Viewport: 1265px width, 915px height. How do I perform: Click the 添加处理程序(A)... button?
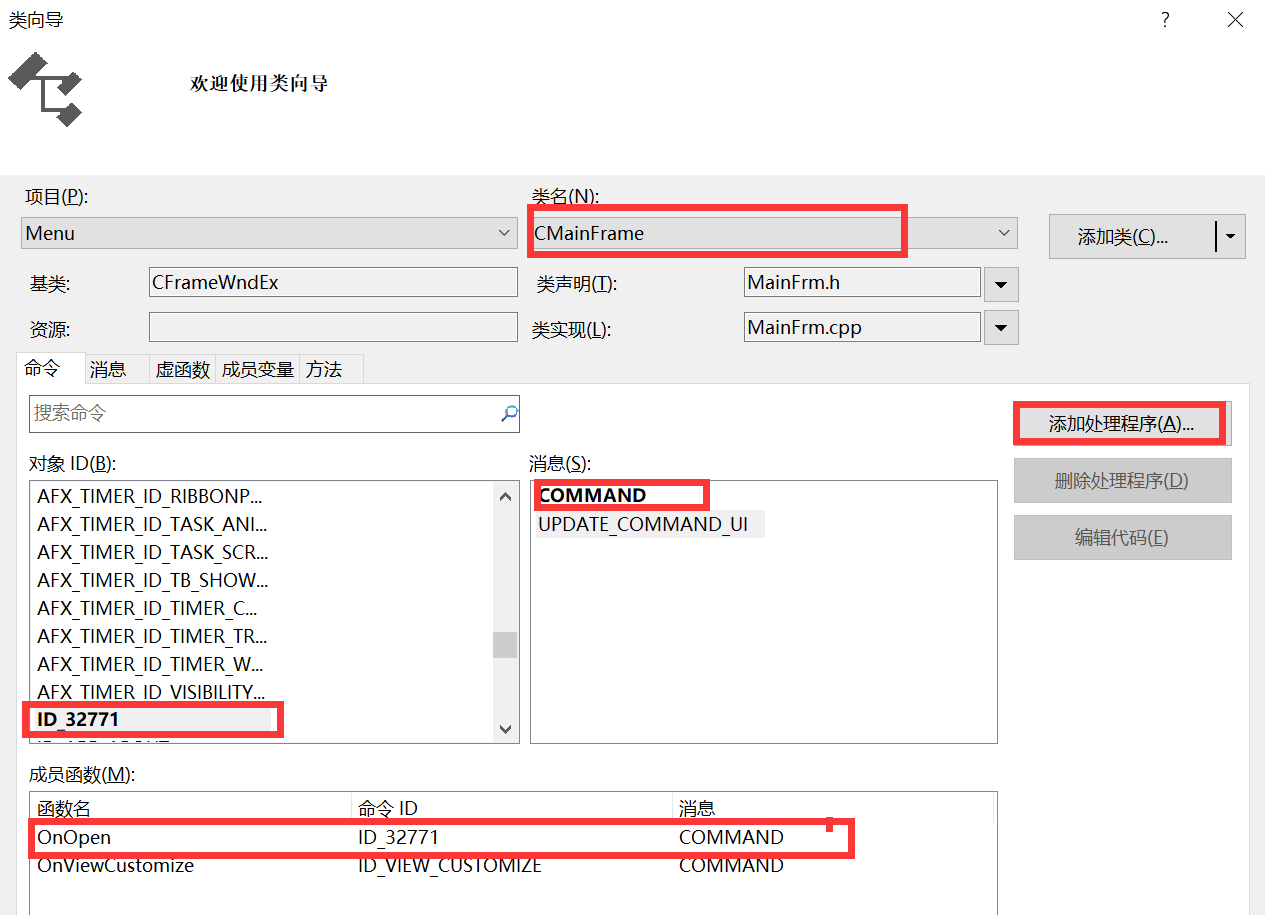[1122, 423]
